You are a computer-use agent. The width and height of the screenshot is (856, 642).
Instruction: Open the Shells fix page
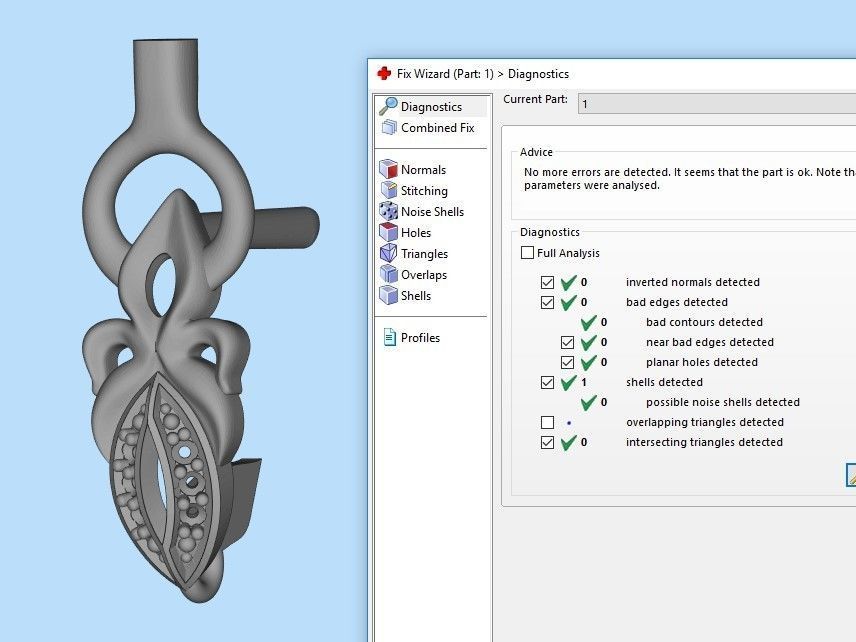coord(416,296)
